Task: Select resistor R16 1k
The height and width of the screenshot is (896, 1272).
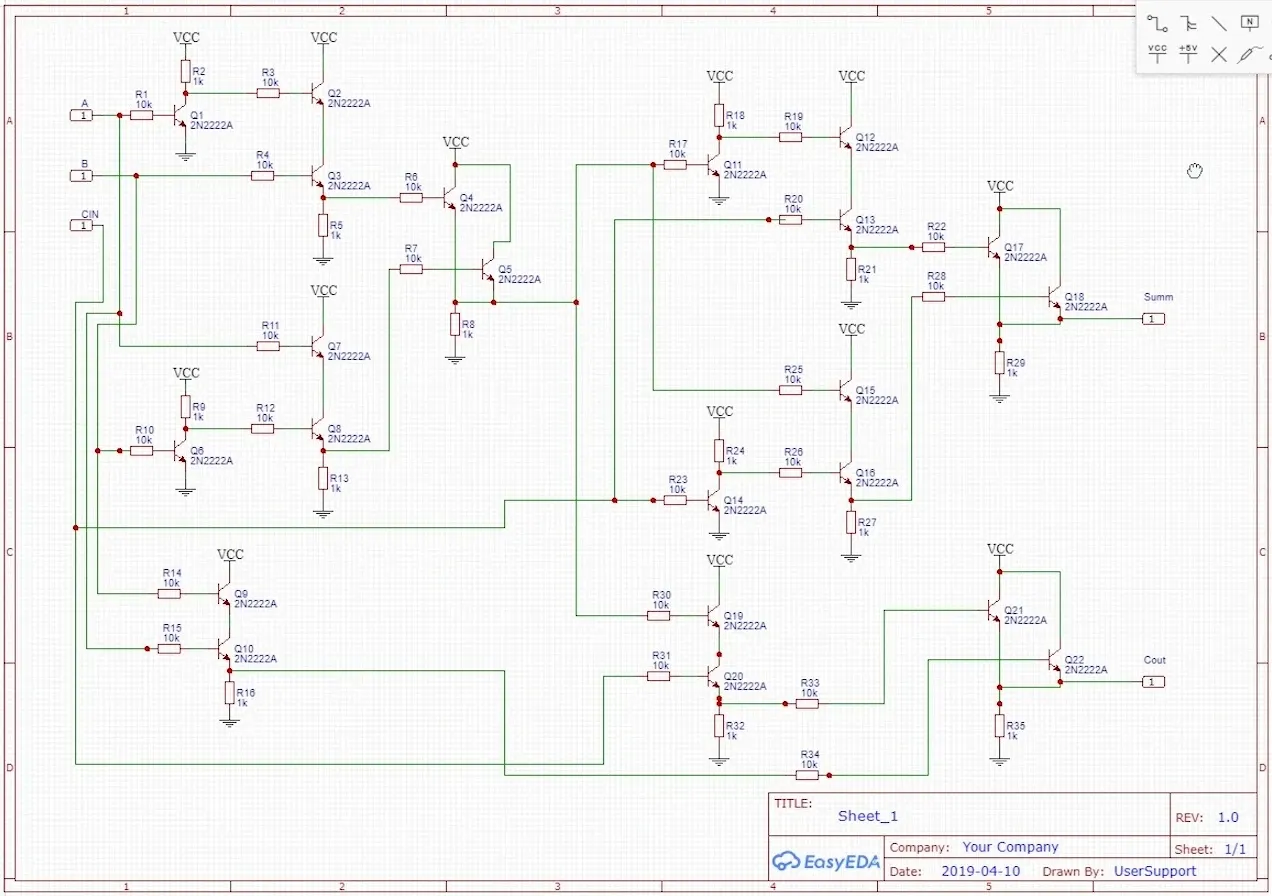Action: 230,692
